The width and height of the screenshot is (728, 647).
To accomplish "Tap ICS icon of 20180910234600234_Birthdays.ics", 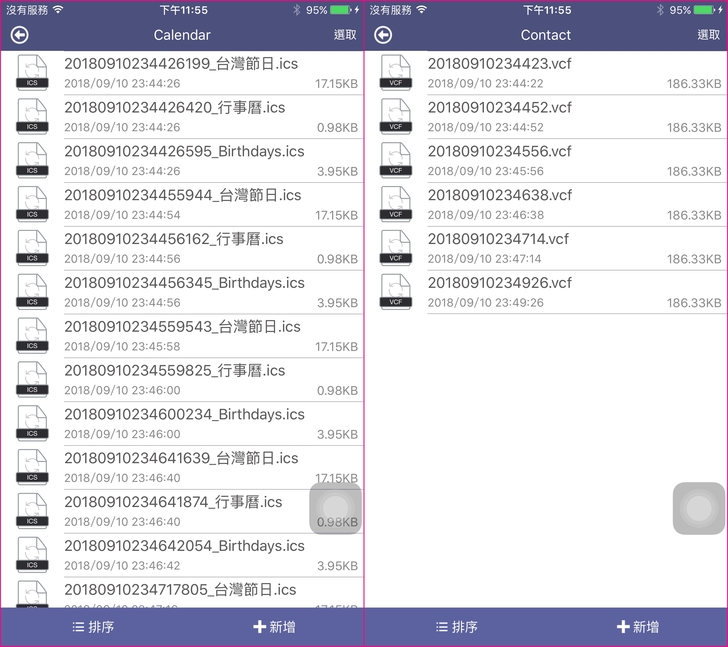I will point(32,423).
